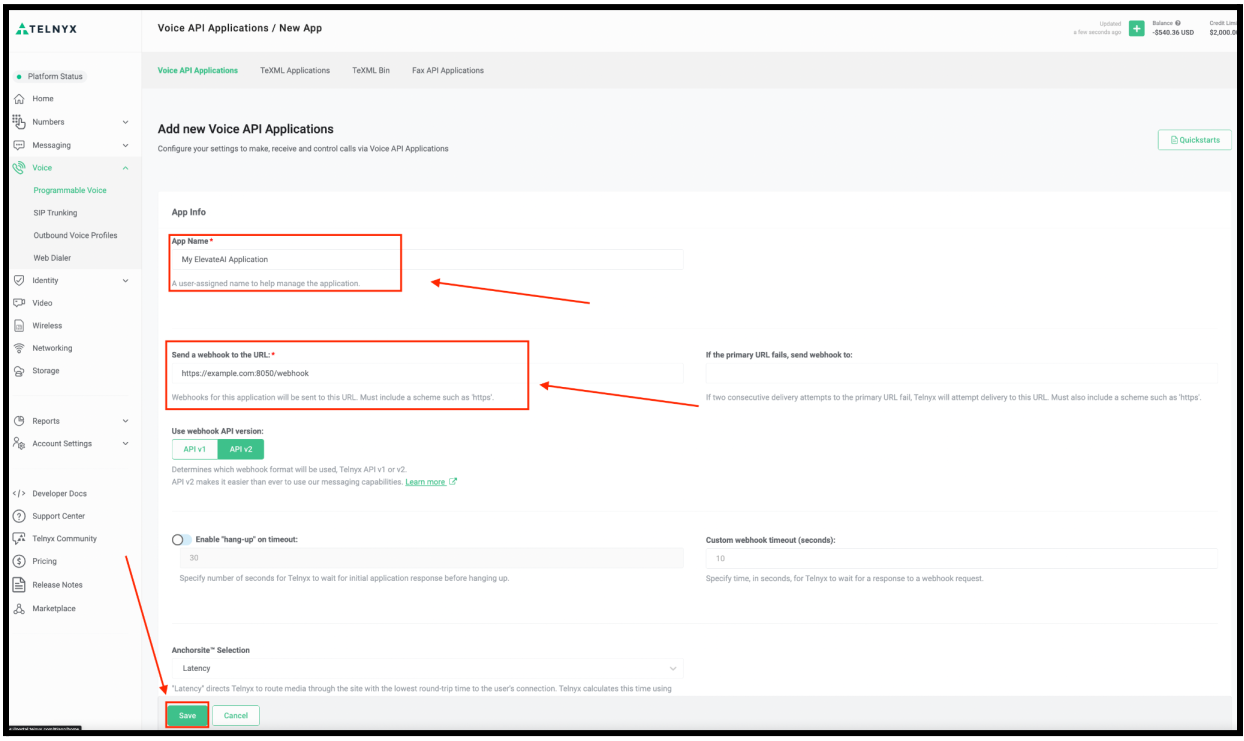
Task: Click the Reports pie chart icon
Action: coord(18,421)
